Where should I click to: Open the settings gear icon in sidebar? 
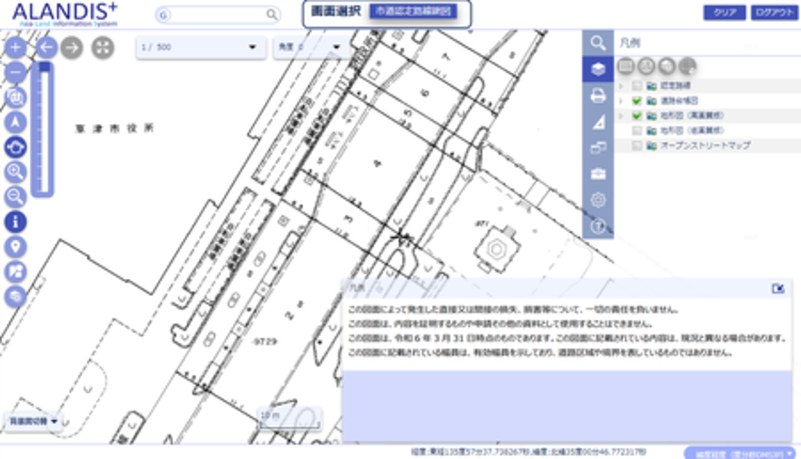598,200
